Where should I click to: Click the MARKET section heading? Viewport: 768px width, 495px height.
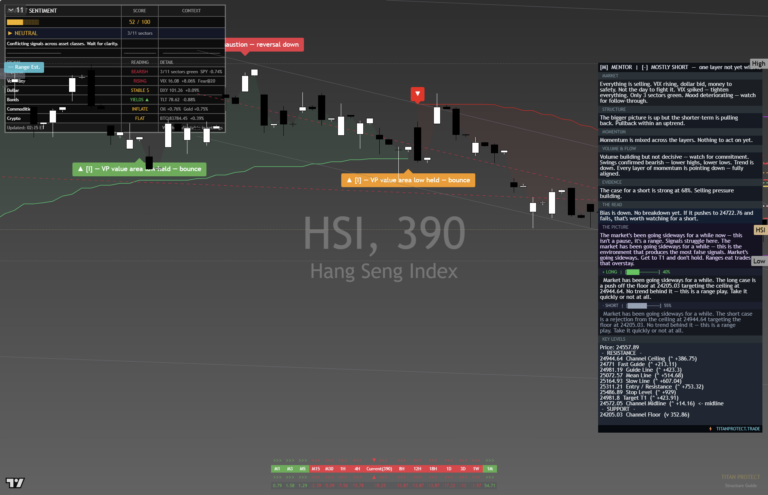click(x=610, y=76)
